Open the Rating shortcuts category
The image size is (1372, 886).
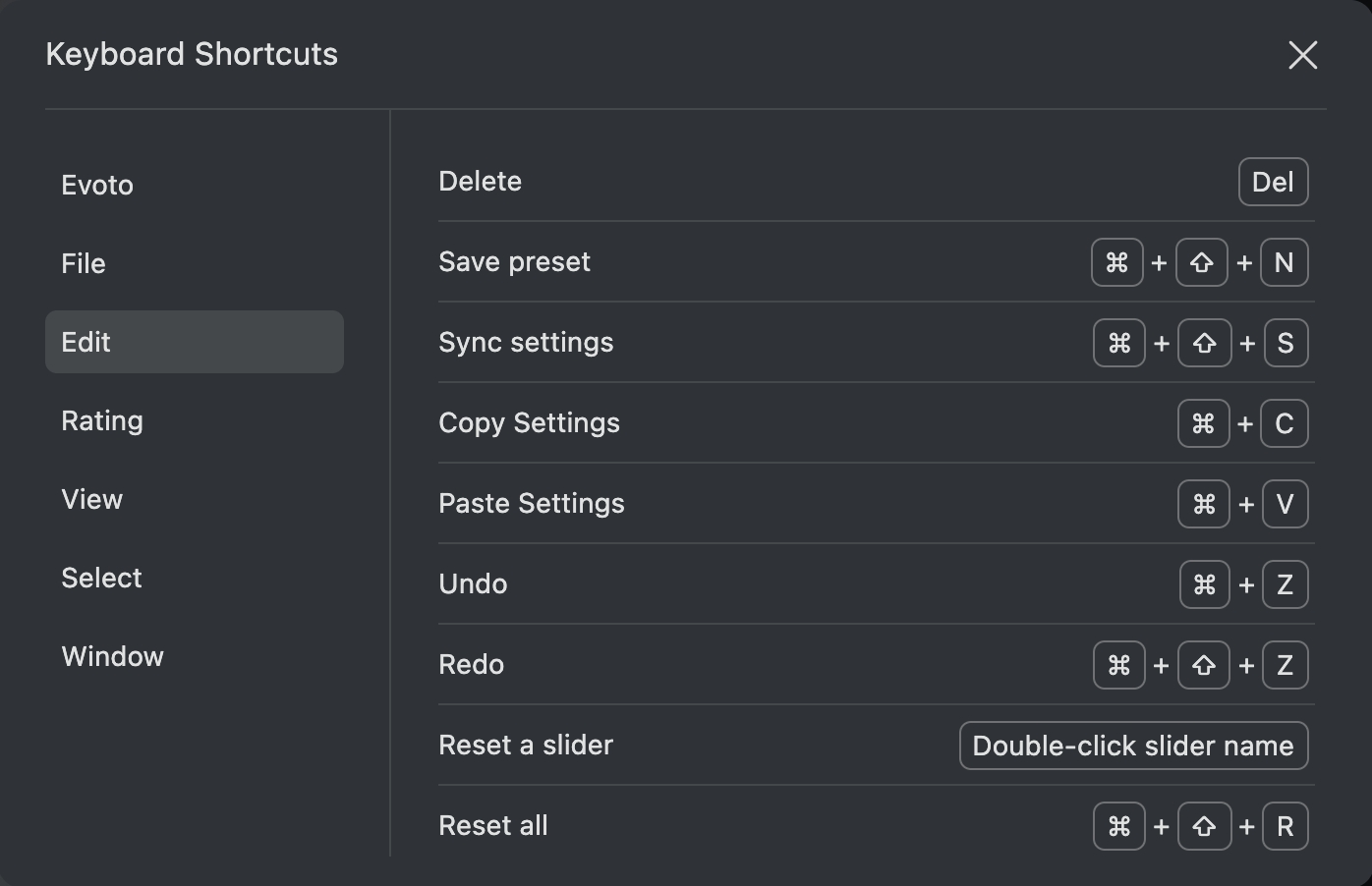(102, 420)
